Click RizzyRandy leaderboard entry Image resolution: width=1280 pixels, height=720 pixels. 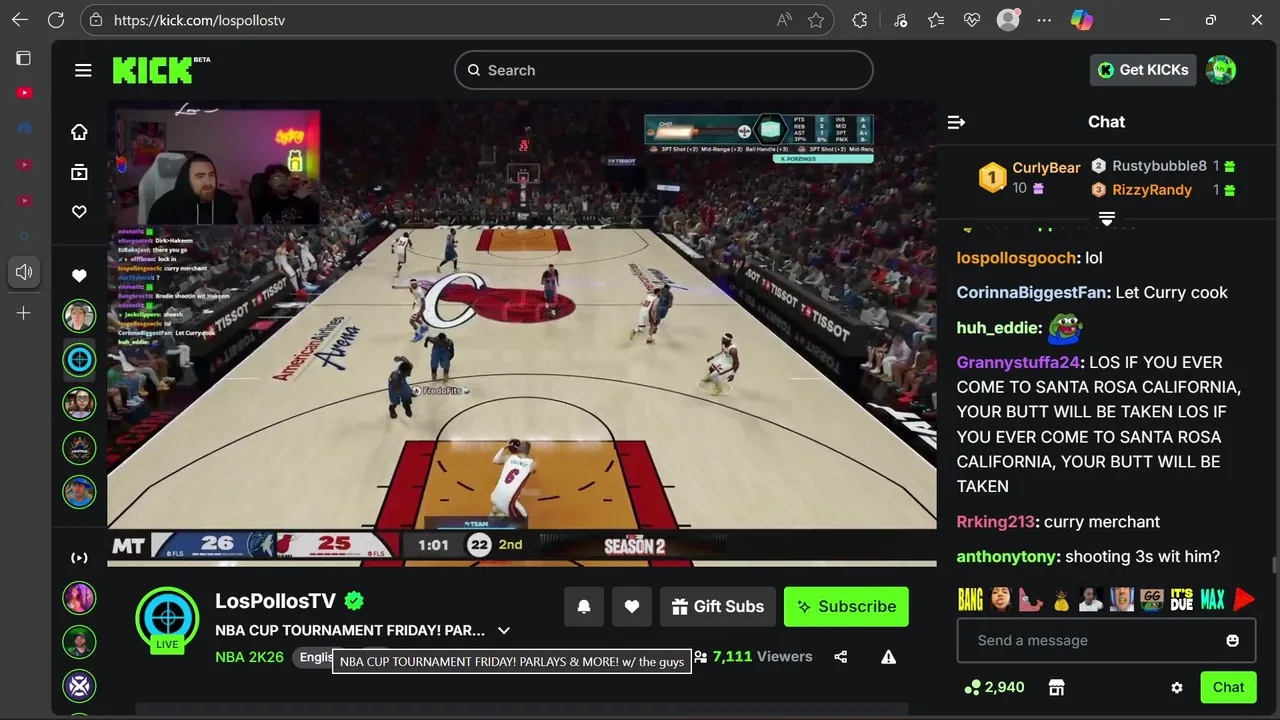1163,190
